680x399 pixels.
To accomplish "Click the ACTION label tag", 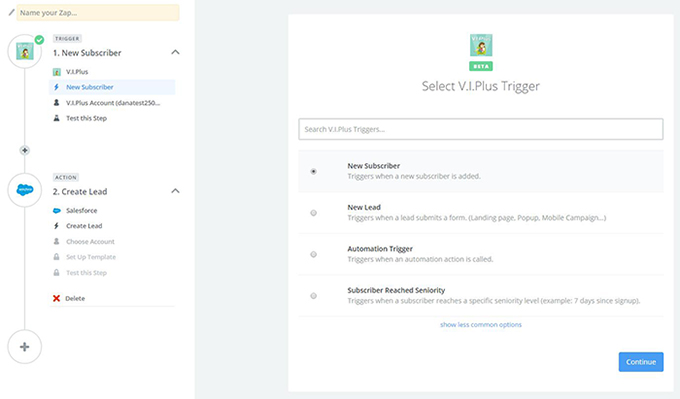I will click(66, 177).
